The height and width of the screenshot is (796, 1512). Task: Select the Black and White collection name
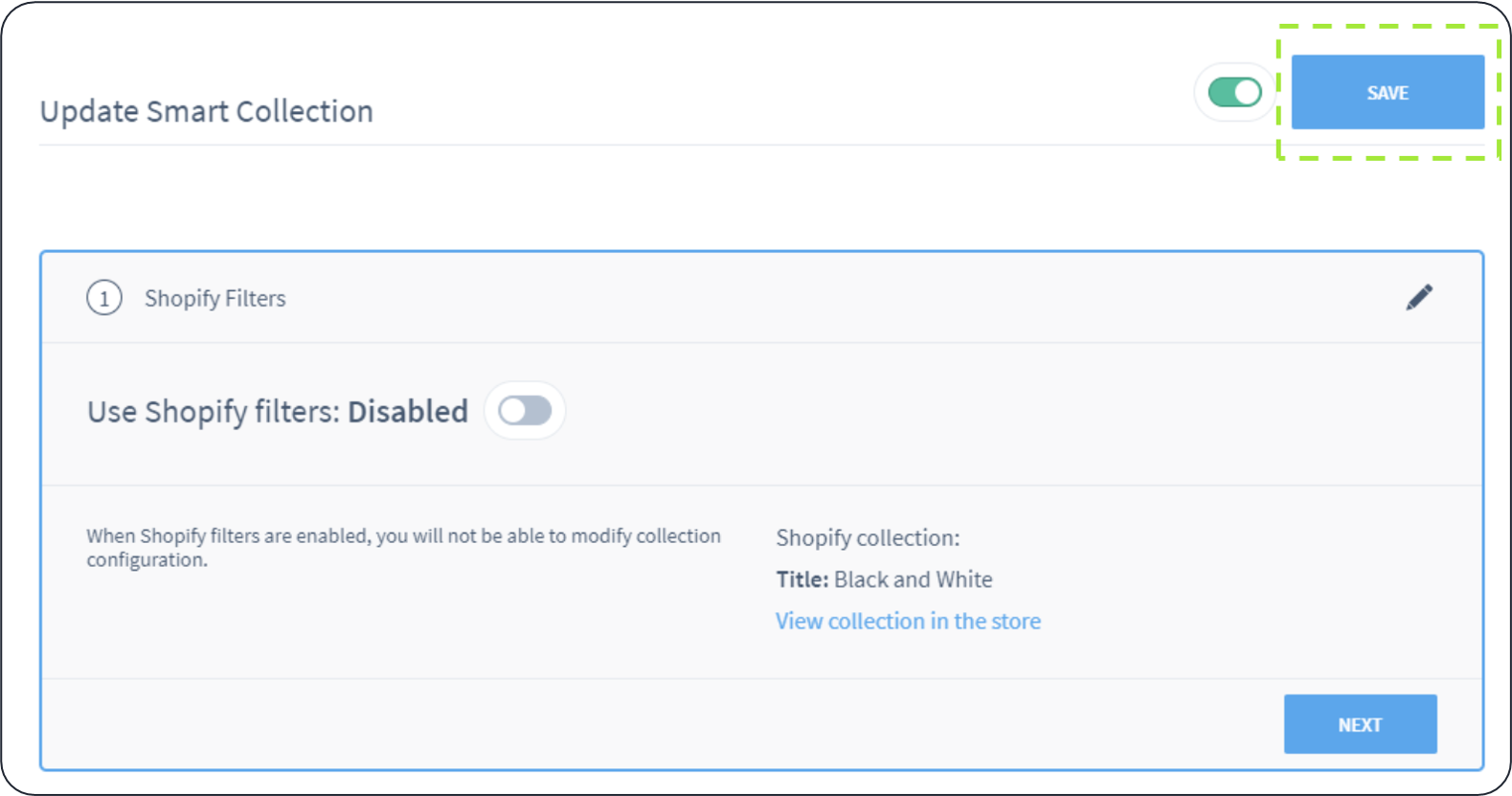(x=913, y=580)
